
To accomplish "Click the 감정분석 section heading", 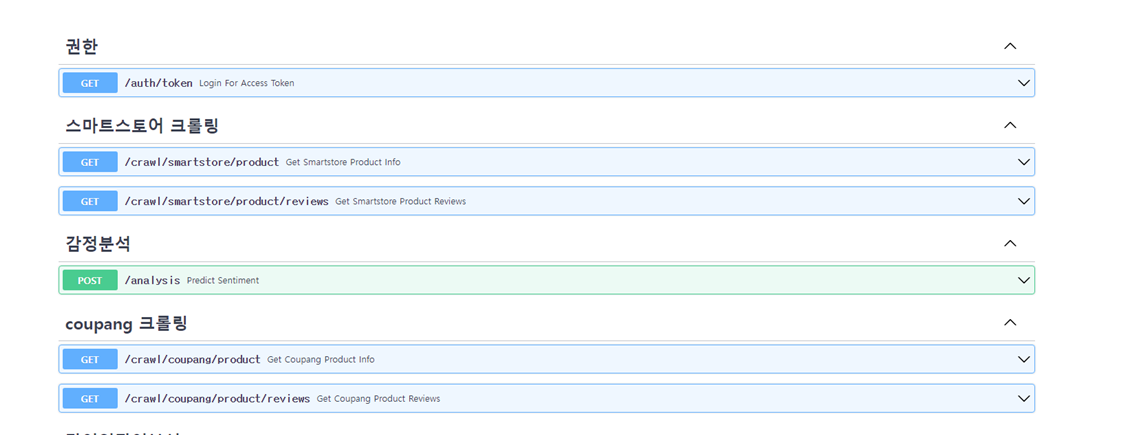I will click(98, 243).
